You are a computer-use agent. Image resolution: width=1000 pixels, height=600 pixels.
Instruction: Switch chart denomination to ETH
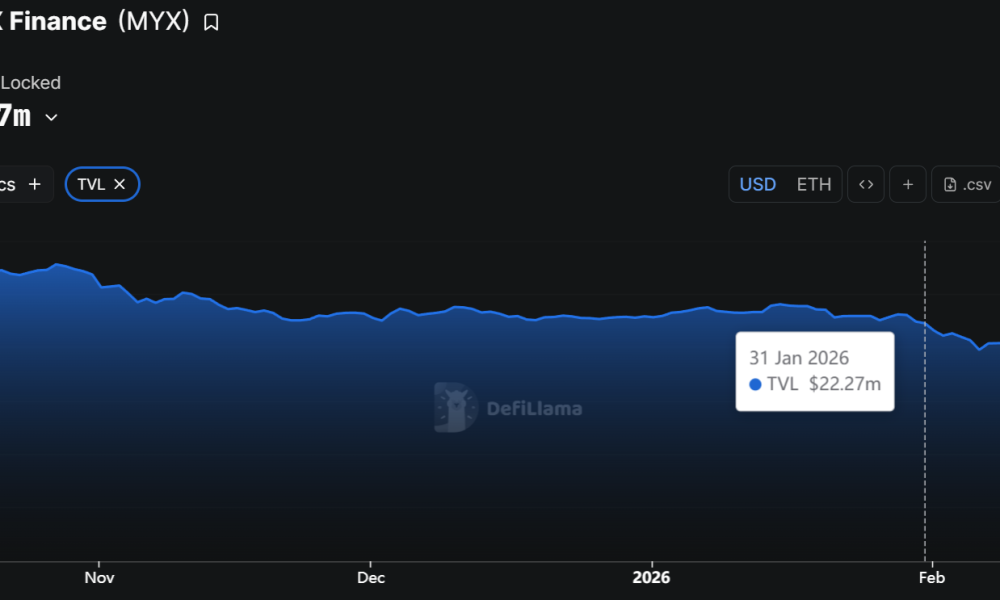click(x=813, y=184)
